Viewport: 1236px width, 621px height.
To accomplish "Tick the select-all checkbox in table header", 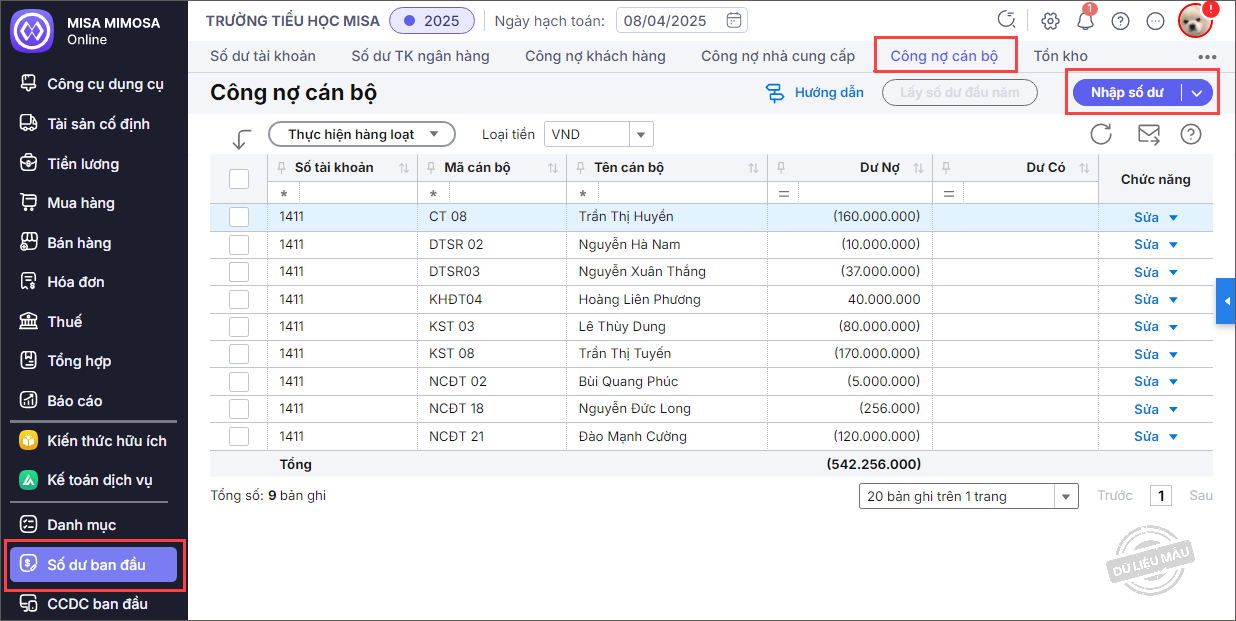I will tap(239, 179).
